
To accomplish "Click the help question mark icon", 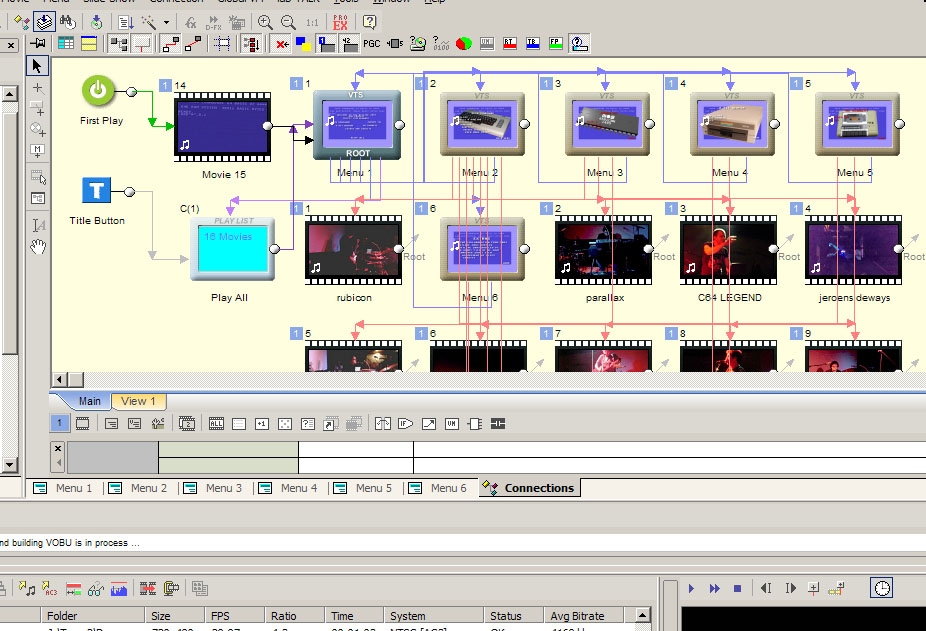I will pyautogui.click(x=369, y=21).
